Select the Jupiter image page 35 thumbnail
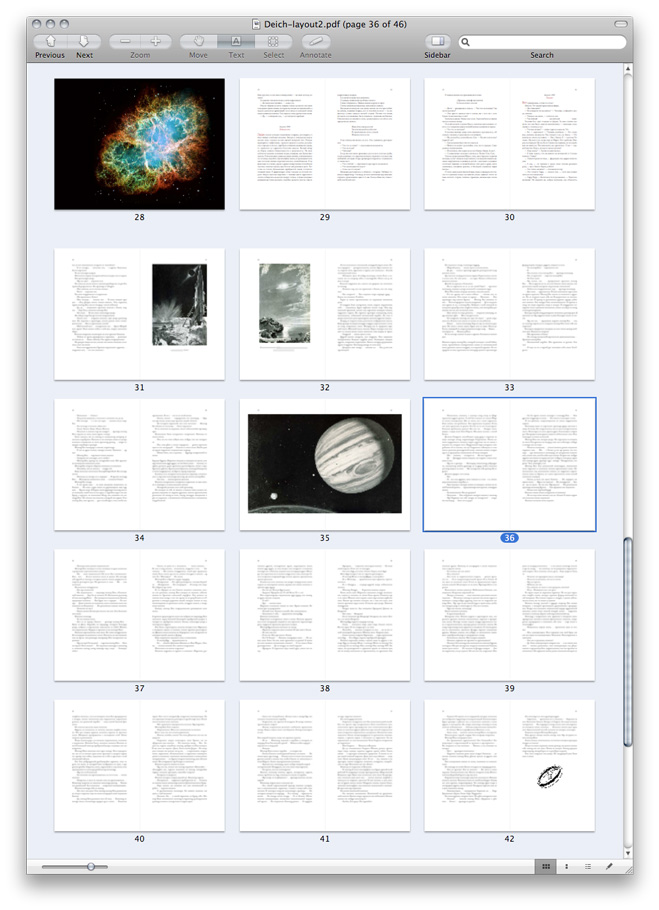Viewport: 659px width, 910px height. pyautogui.click(x=324, y=464)
